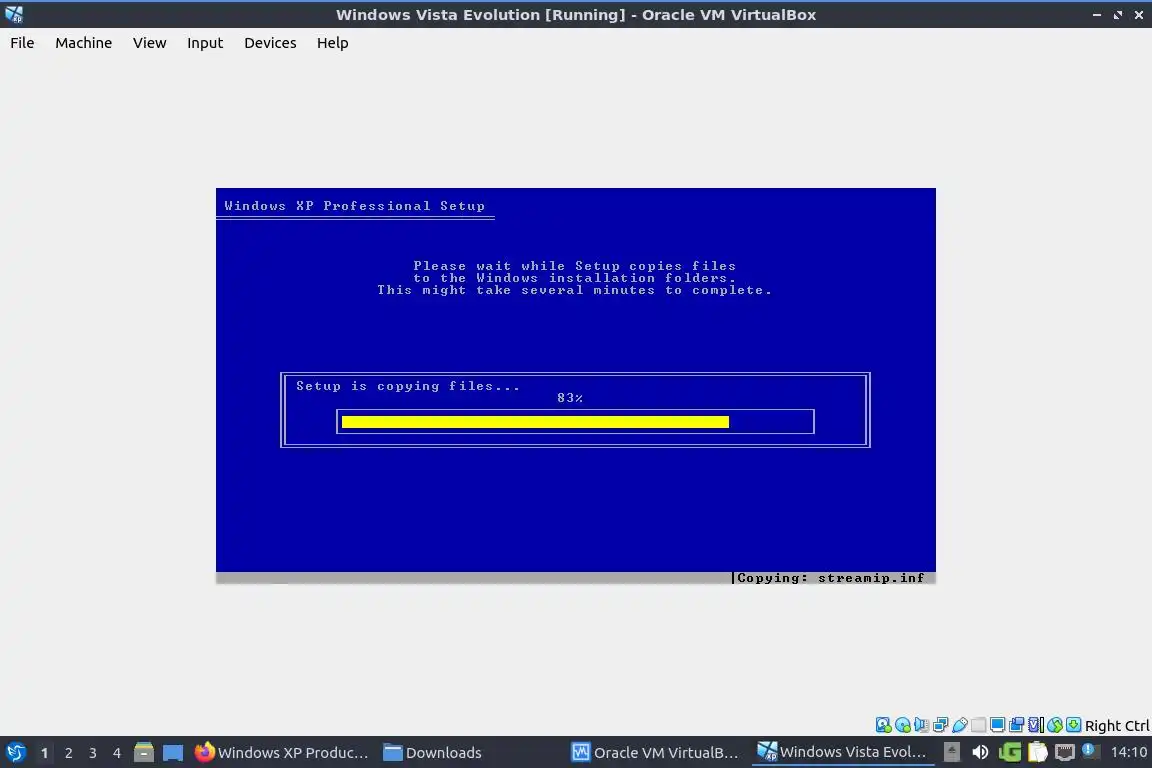Click the green G tray icon
Viewport: 1152px width, 768px height.
1009,752
